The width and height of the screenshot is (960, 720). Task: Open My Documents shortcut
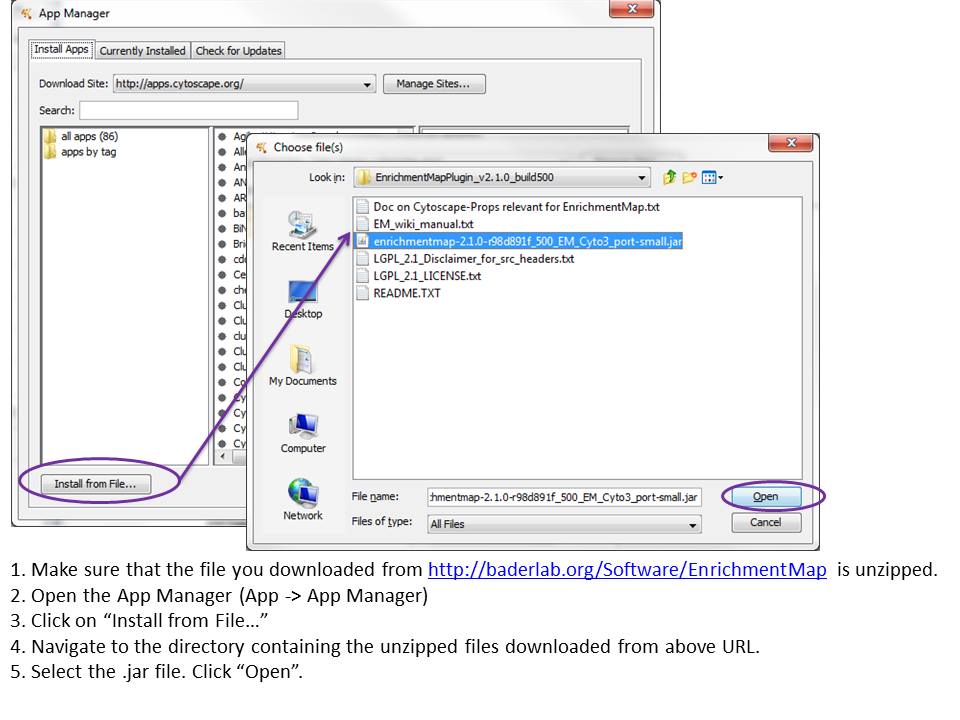point(302,365)
